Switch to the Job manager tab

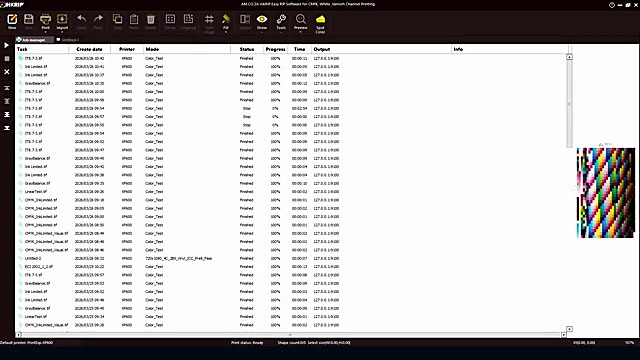click(x=34, y=40)
